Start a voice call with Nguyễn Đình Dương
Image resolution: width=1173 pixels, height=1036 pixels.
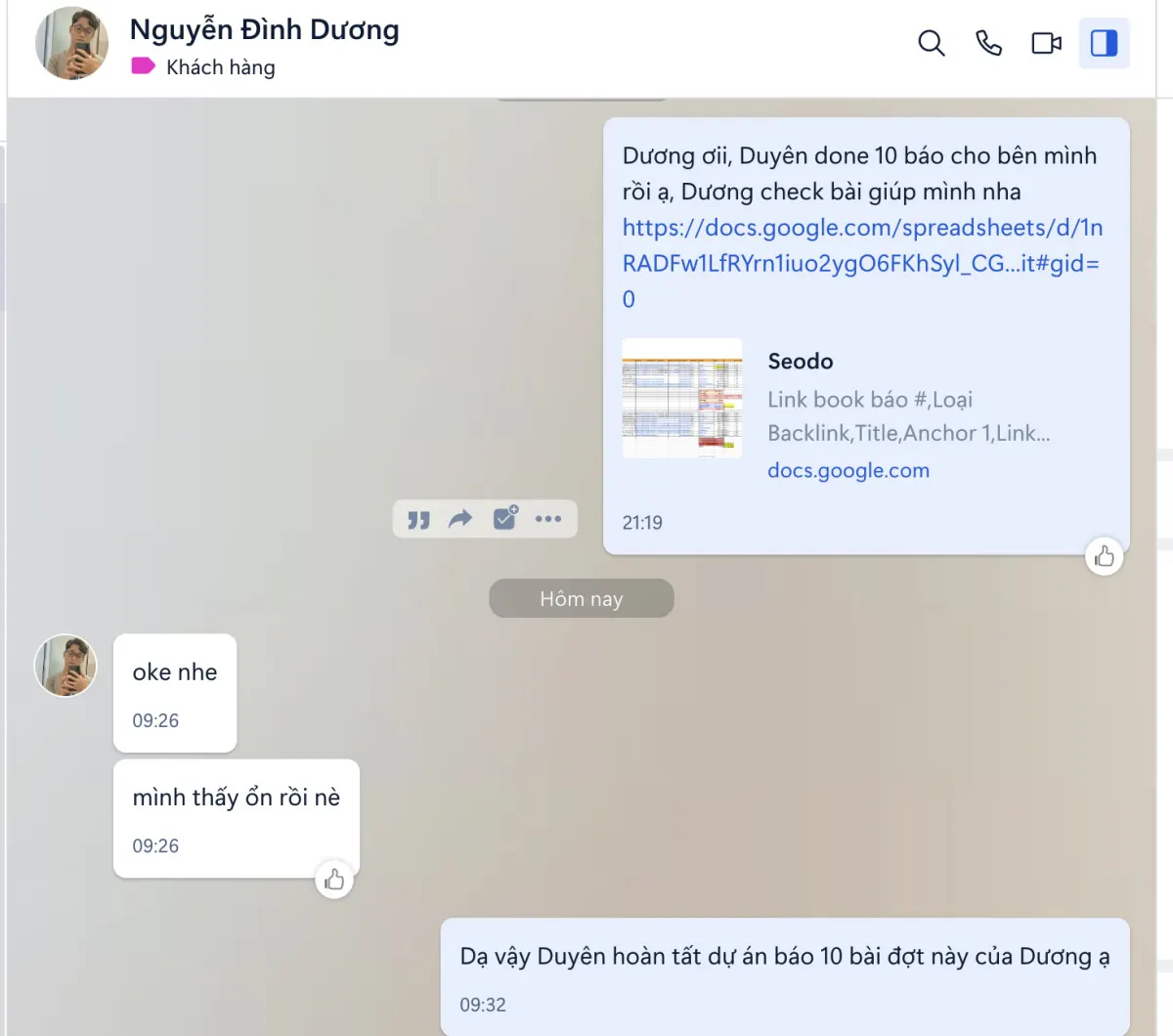point(988,43)
